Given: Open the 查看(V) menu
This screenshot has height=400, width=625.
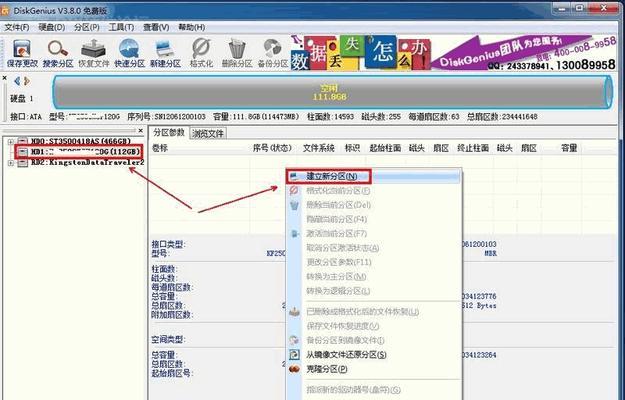Looking at the screenshot, I should click(x=156, y=27).
